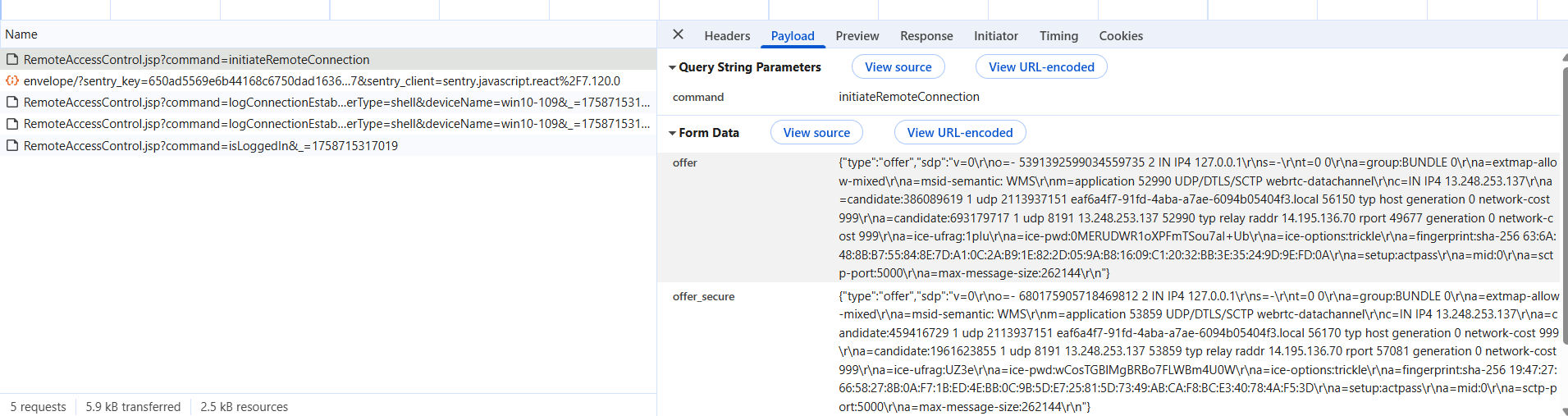The width and height of the screenshot is (1568, 416).
Task: Collapse the Form Data section
Action: 673,133
